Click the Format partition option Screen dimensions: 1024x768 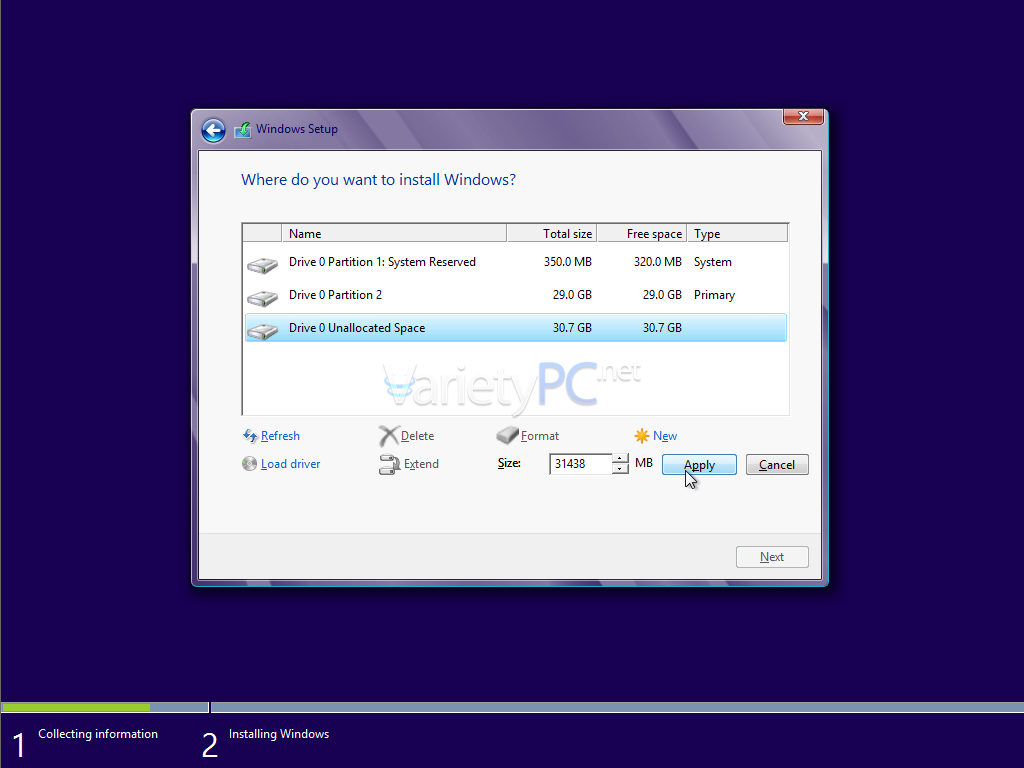[539, 436]
